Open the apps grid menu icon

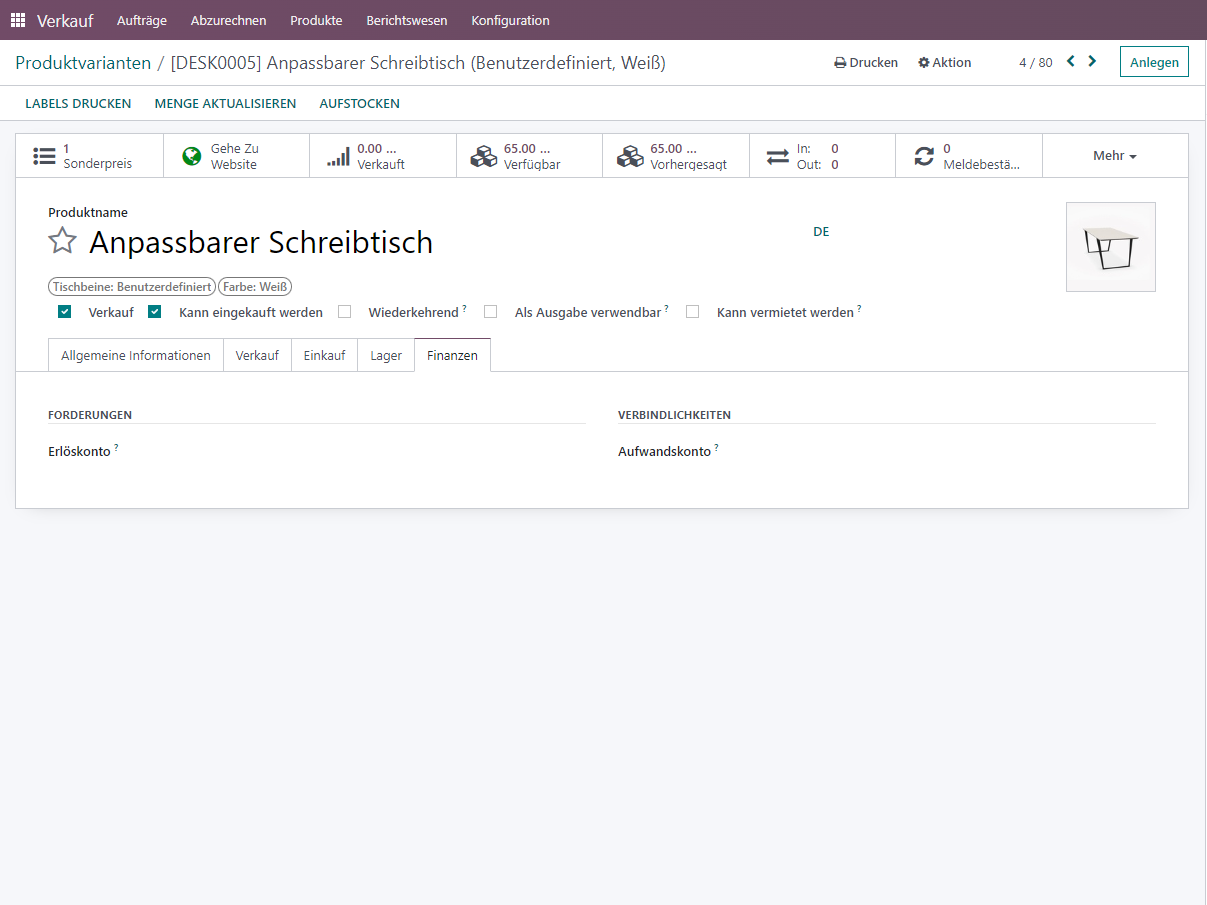click(x=18, y=20)
